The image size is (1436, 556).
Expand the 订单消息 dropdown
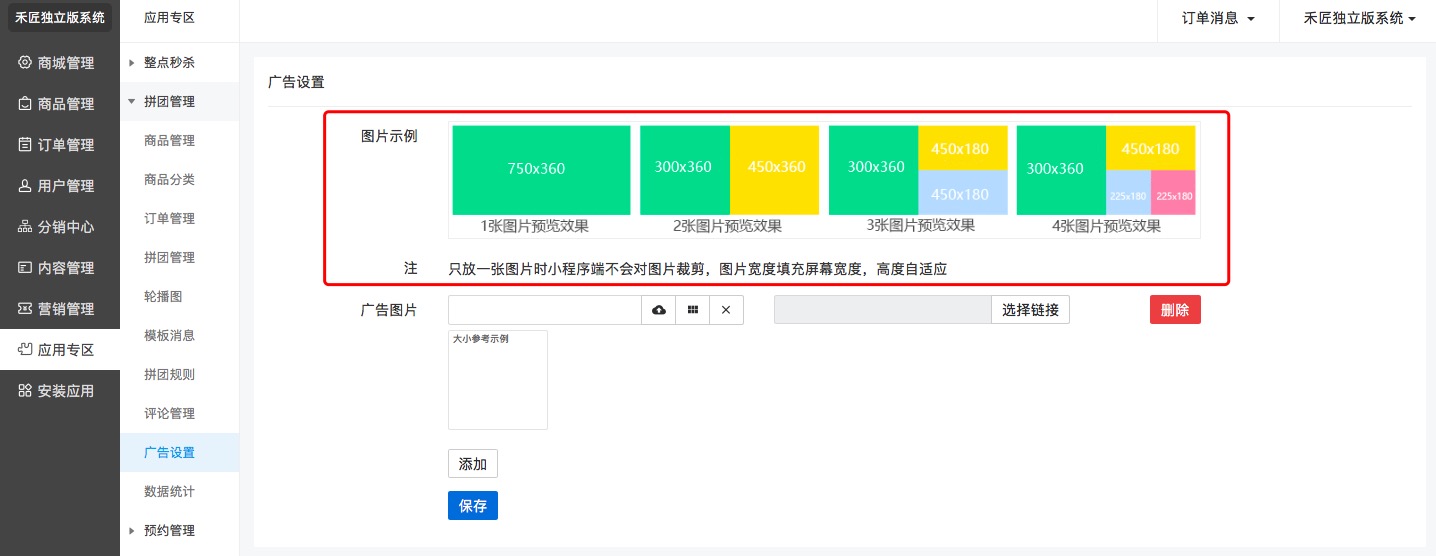1217,18
